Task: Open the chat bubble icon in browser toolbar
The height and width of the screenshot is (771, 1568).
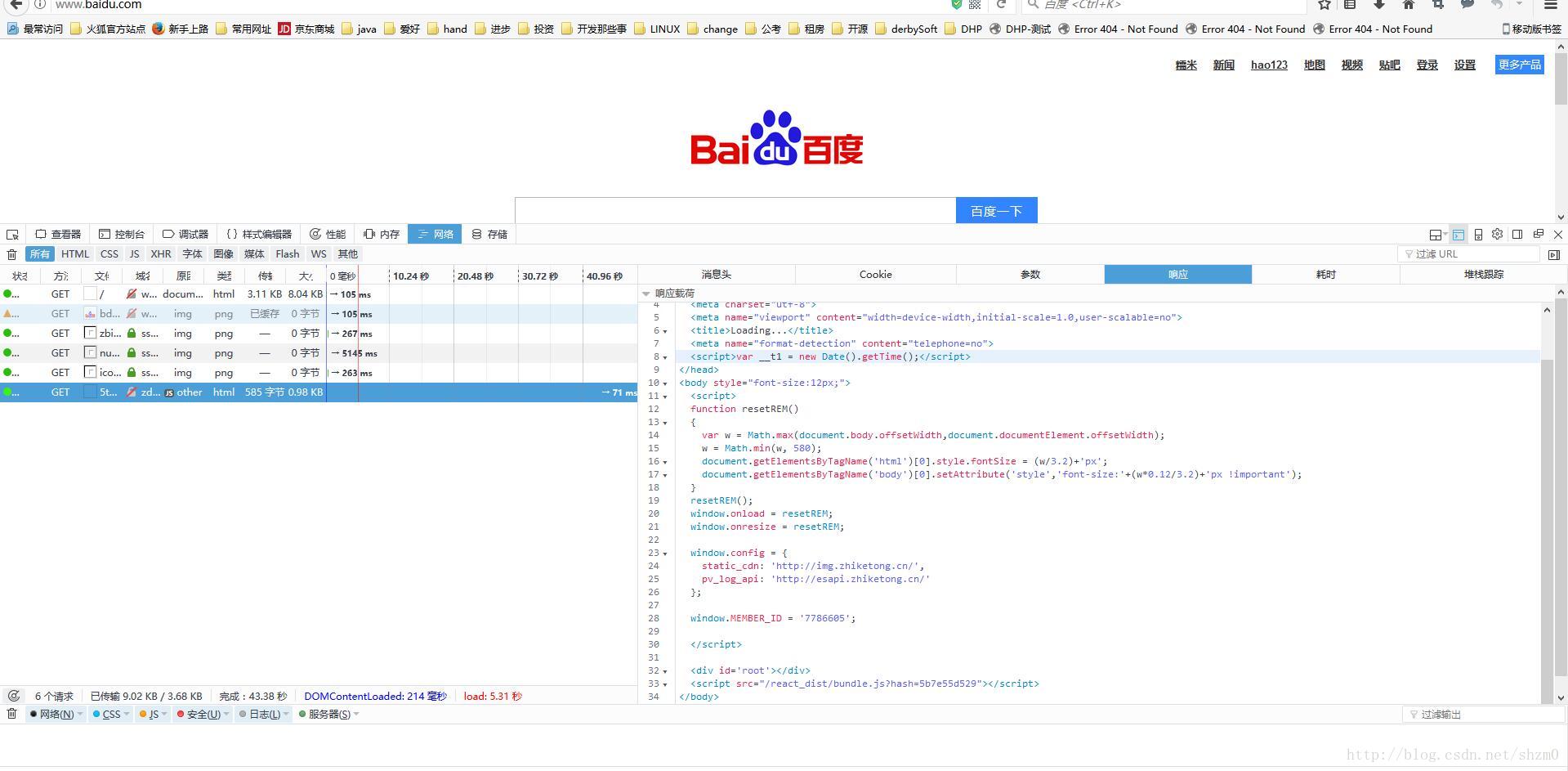Action: pos(1467,4)
